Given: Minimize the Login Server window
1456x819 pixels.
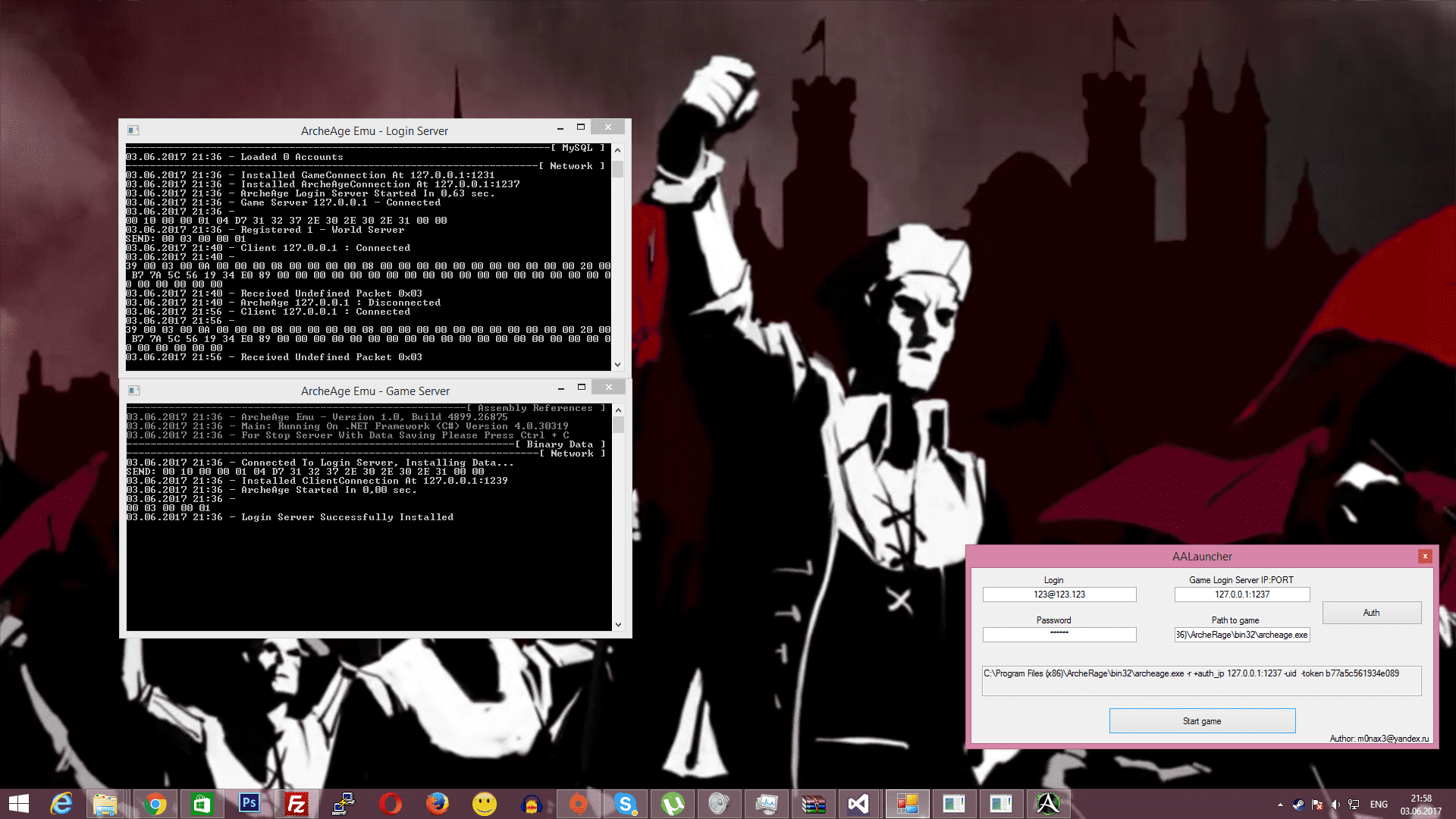Looking at the screenshot, I should (560, 128).
